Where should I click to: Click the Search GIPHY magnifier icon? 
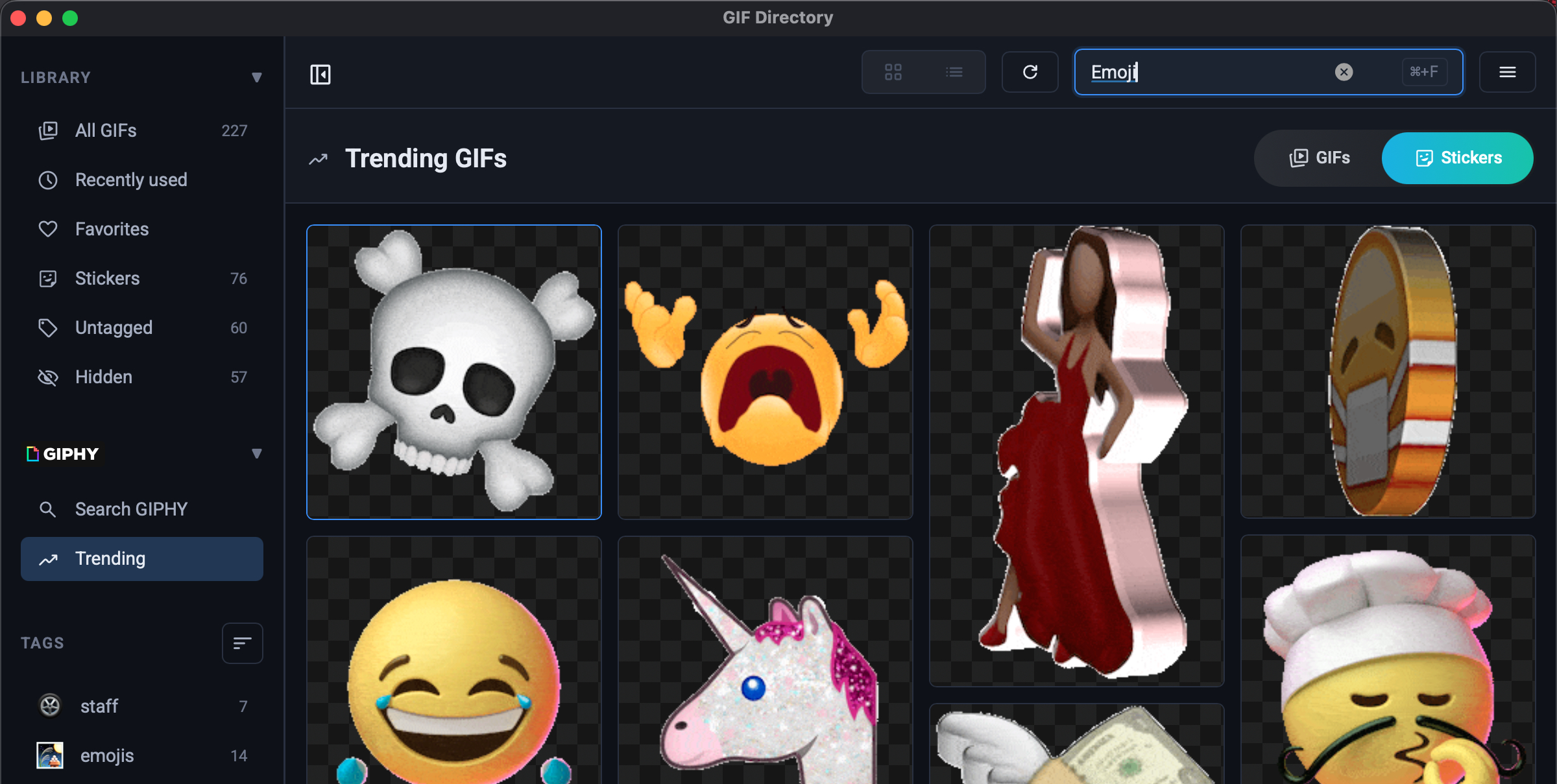(48, 509)
